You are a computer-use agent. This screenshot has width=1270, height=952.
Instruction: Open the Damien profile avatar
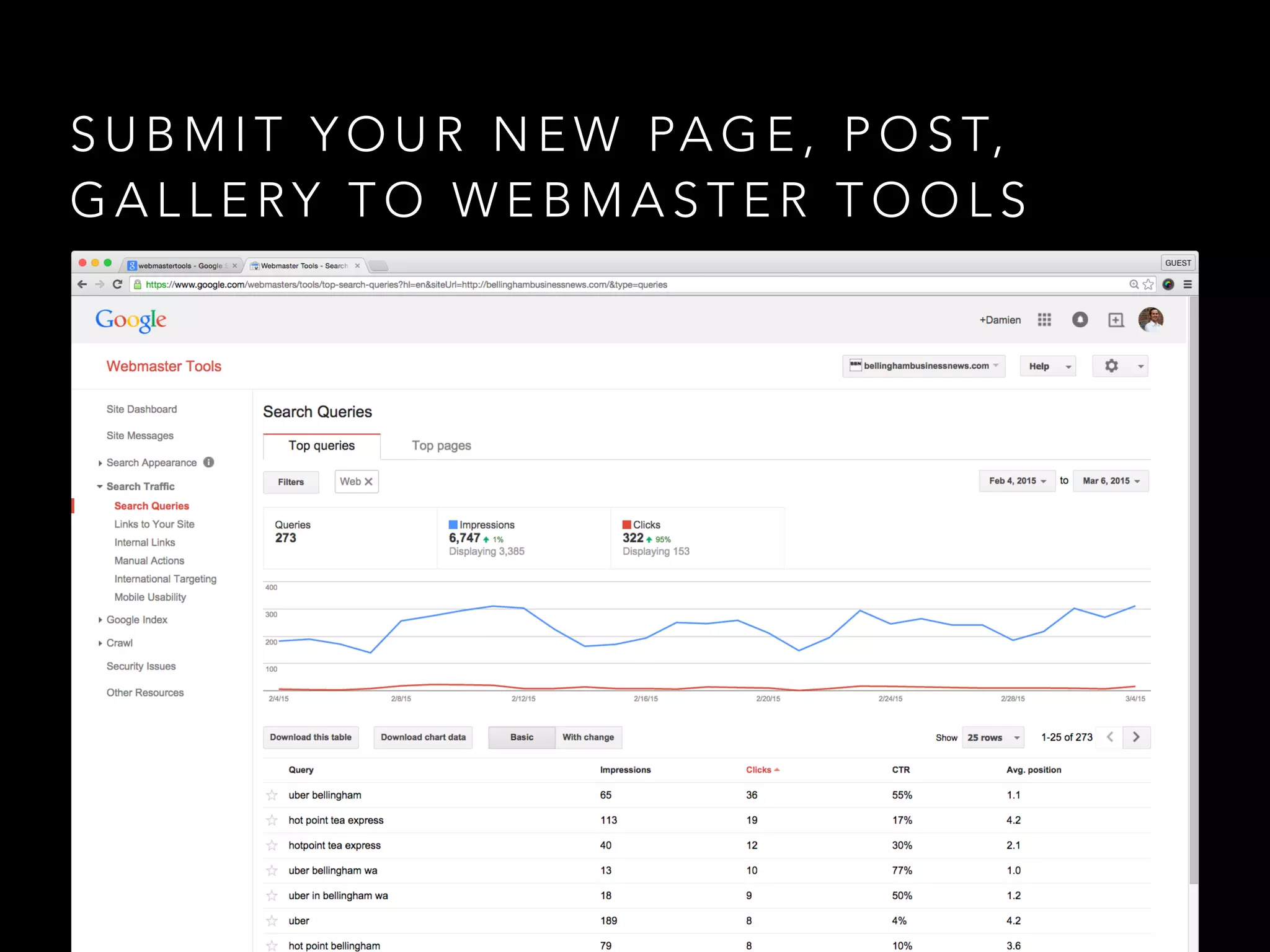(x=1150, y=320)
